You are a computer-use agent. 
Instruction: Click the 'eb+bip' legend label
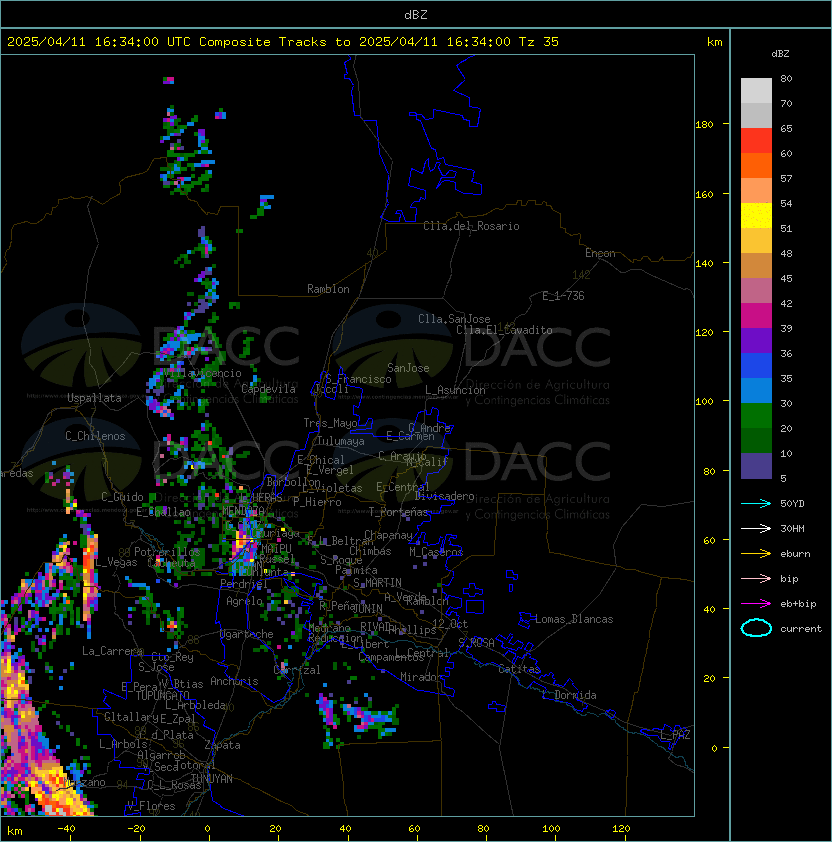click(798, 604)
